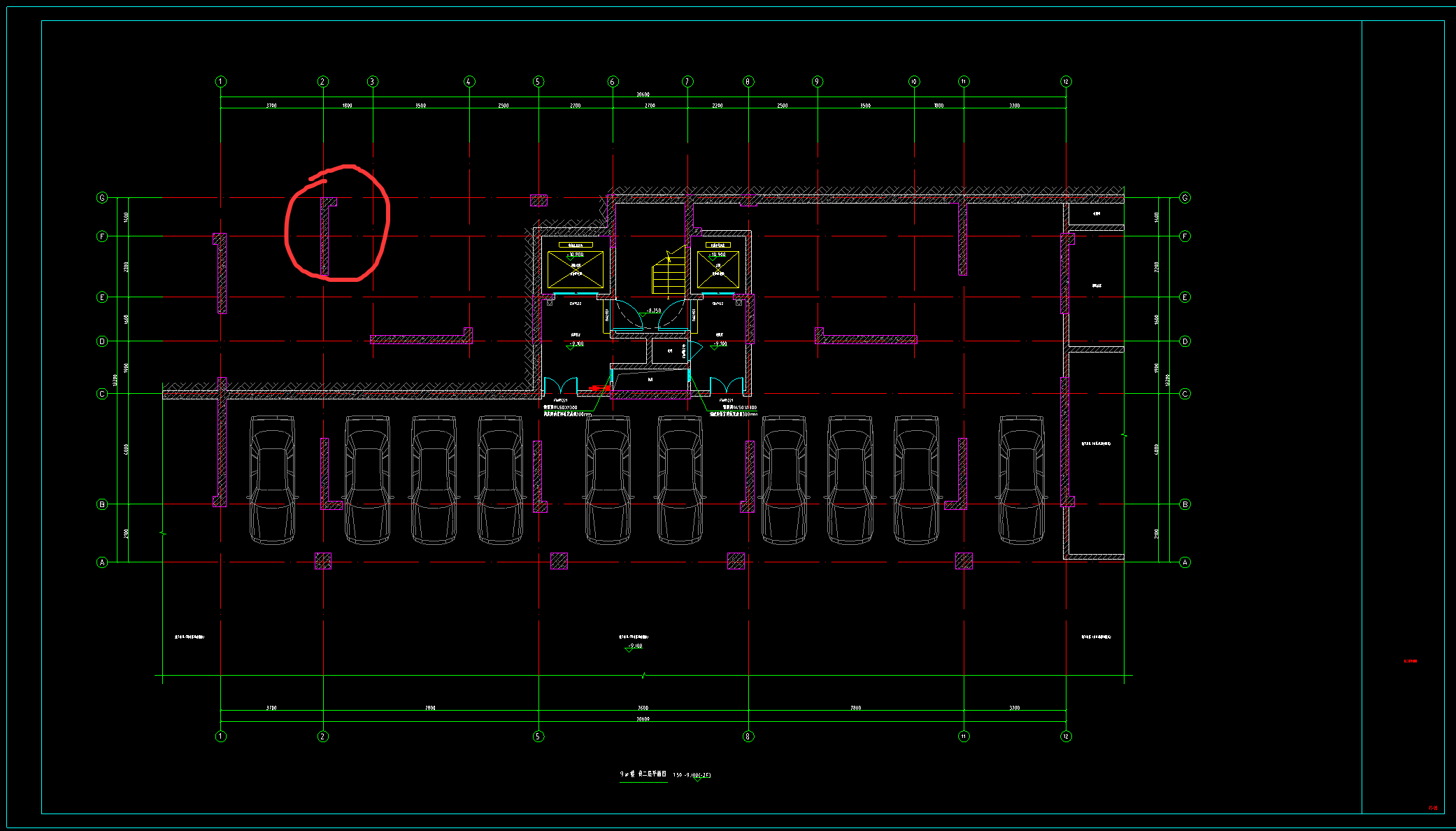The image size is (1456, 831).
Task: Select the hatched column at row A, axis 8
Action: [736, 561]
